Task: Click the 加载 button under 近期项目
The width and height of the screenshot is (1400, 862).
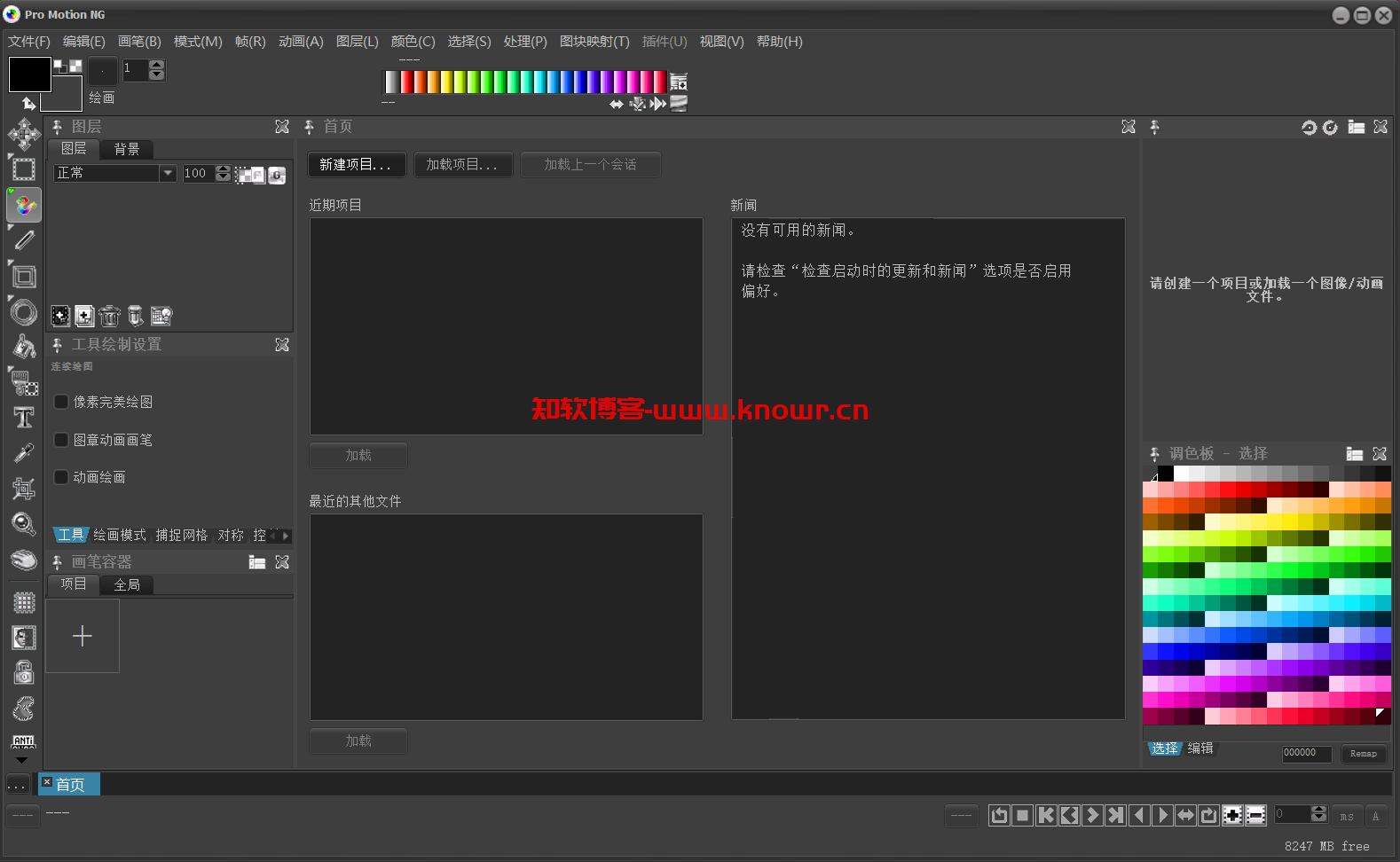Action: click(x=358, y=455)
